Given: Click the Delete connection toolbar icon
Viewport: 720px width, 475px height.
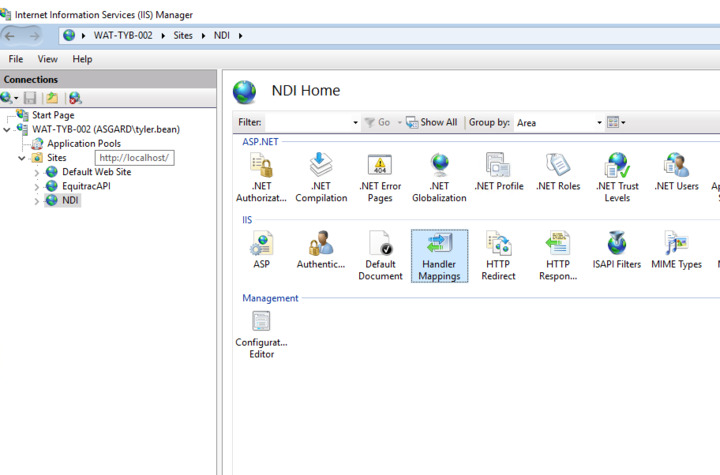Looking at the screenshot, I should pos(75,98).
